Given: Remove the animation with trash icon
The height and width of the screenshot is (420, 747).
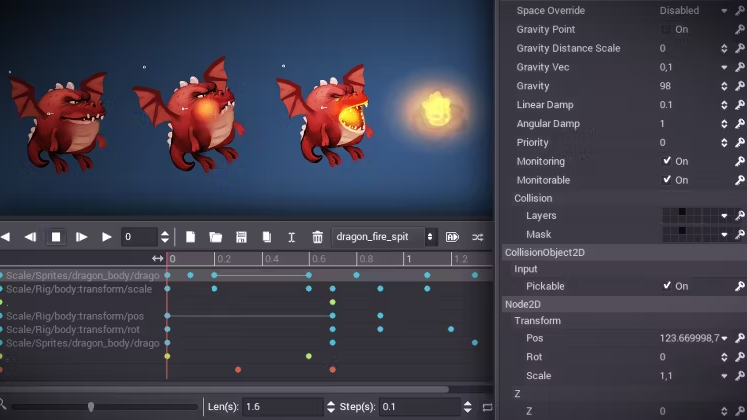Looking at the screenshot, I should tap(317, 237).
